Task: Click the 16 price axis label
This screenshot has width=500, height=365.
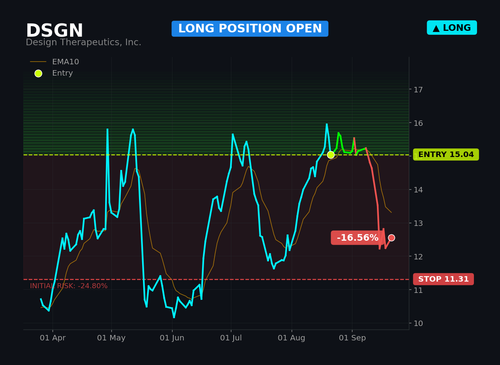Action: point(418,123)
